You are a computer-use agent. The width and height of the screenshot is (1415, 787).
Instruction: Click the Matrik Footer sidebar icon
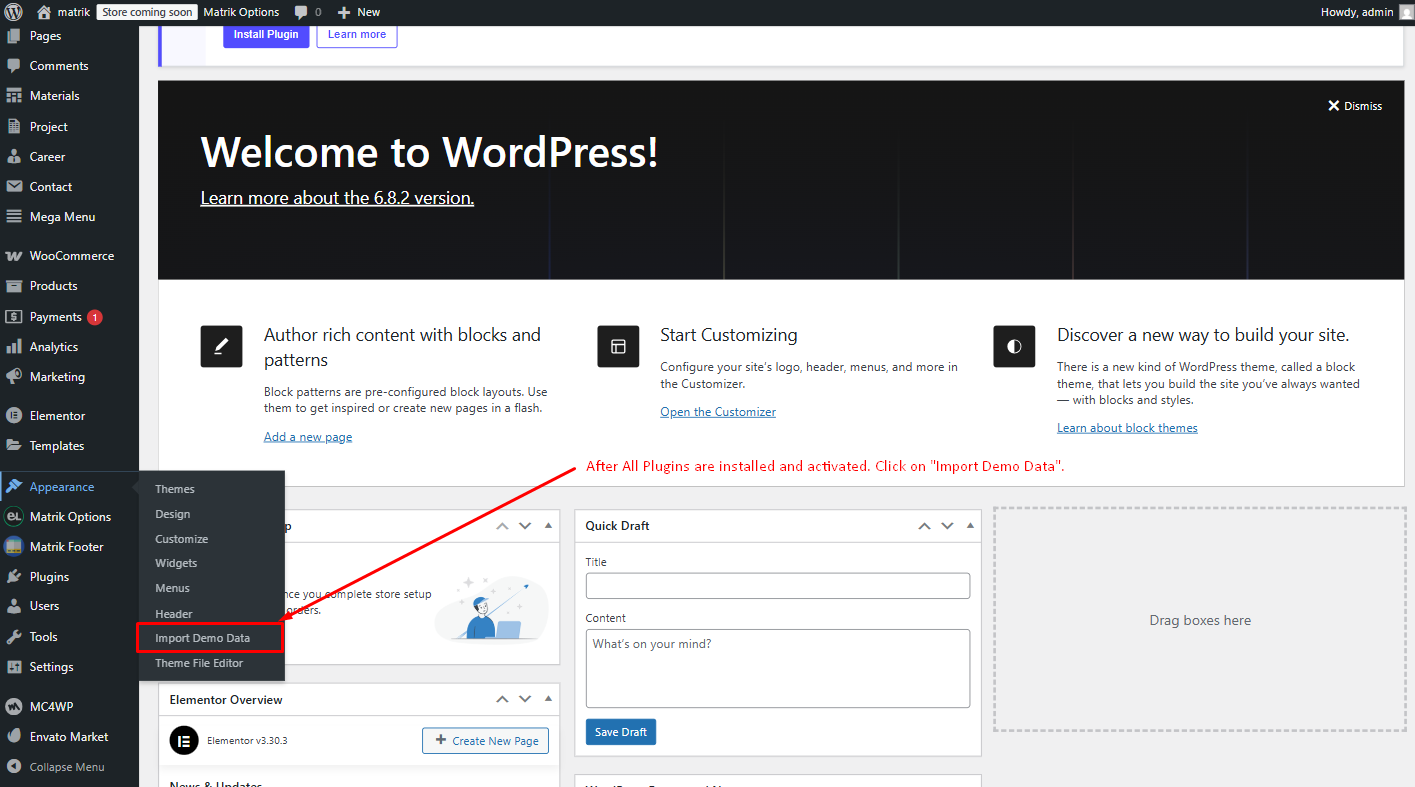(14, 547)
